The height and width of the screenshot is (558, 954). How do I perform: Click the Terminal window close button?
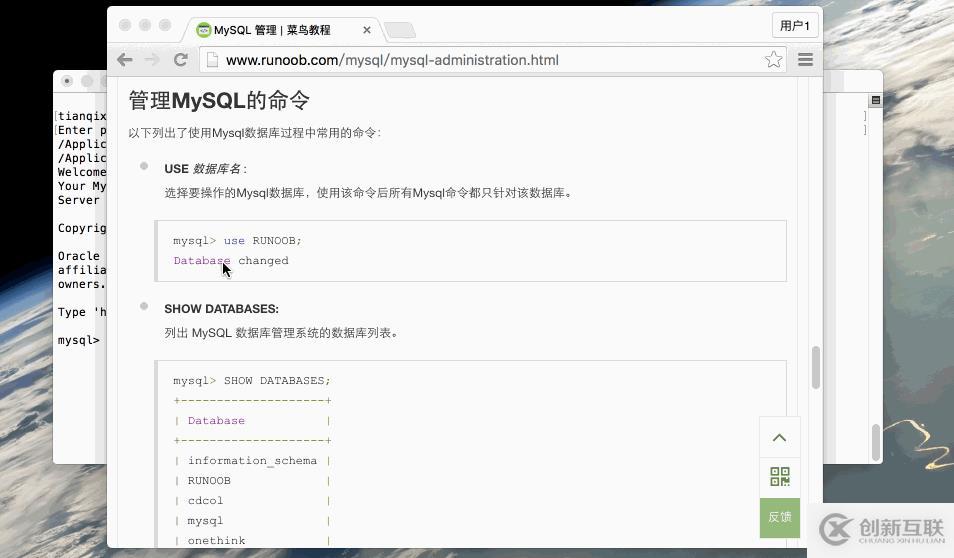pyautogui.click(x=67, y=81)
